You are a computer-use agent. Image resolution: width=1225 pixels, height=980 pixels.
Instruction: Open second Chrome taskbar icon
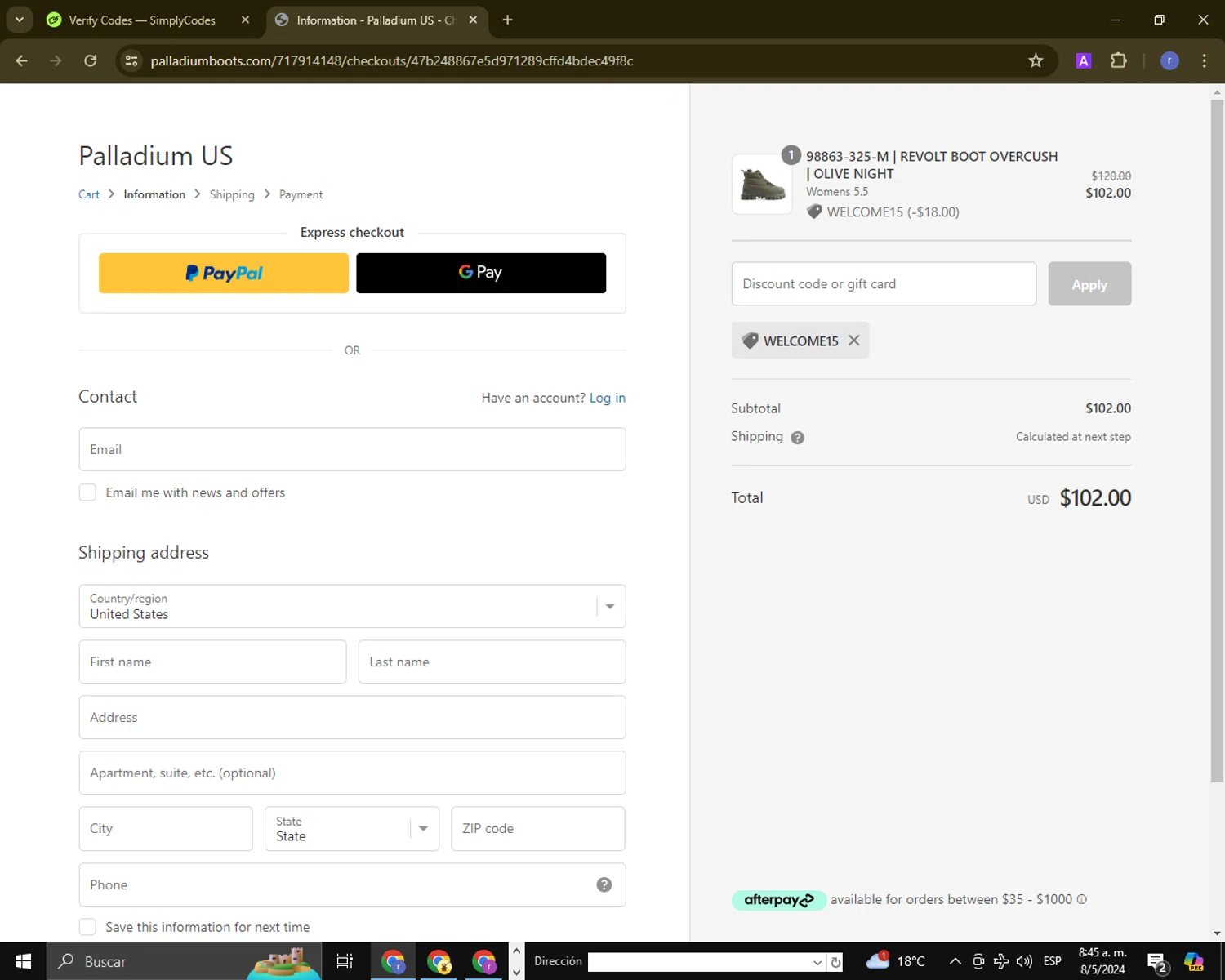click(439, 961)
